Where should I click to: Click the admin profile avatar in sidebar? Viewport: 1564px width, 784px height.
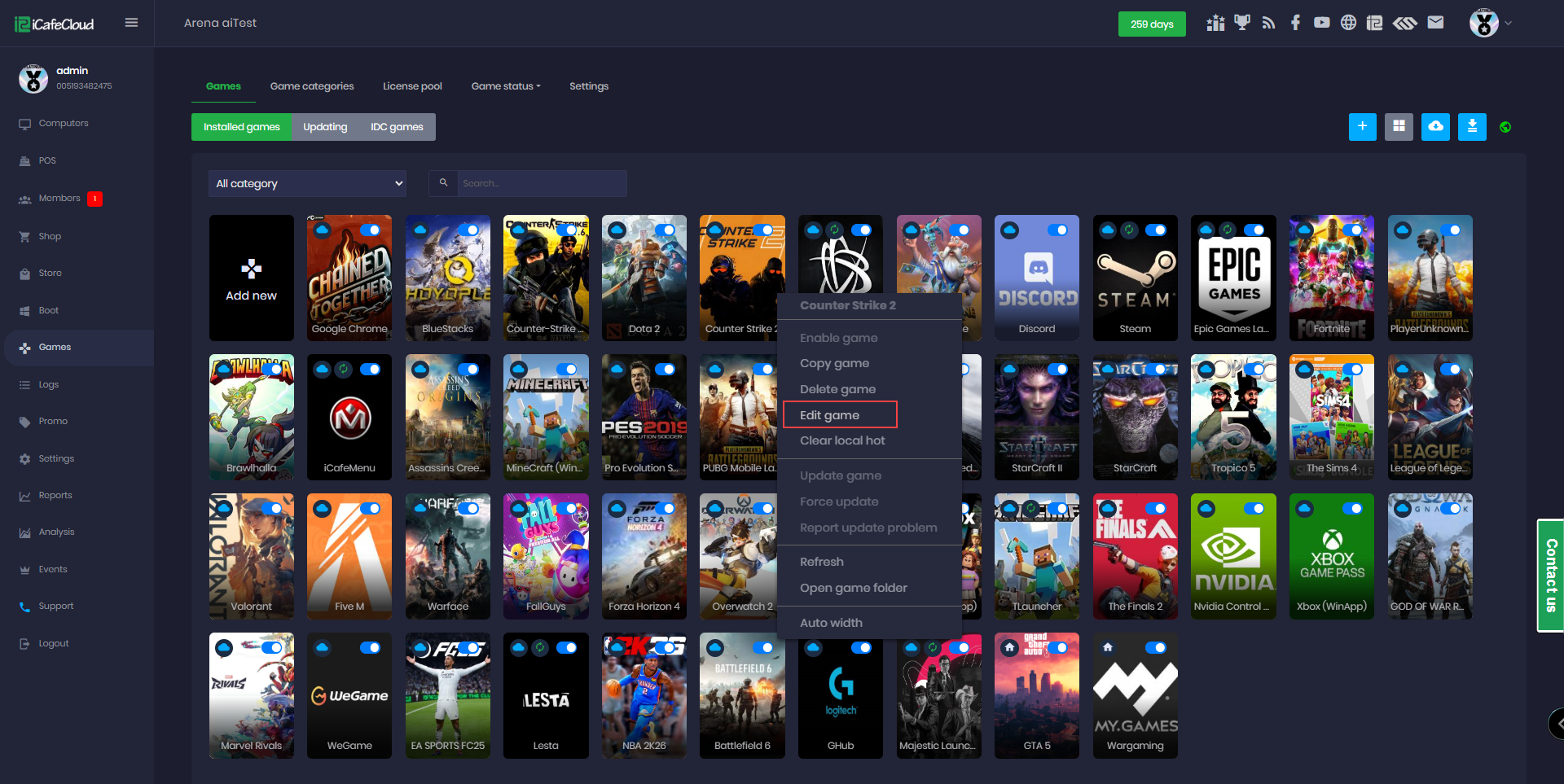33,78
